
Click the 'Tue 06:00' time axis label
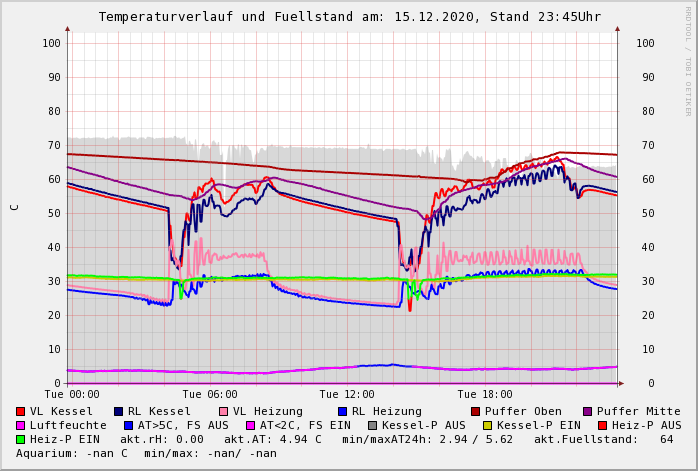tap(210, 394)
